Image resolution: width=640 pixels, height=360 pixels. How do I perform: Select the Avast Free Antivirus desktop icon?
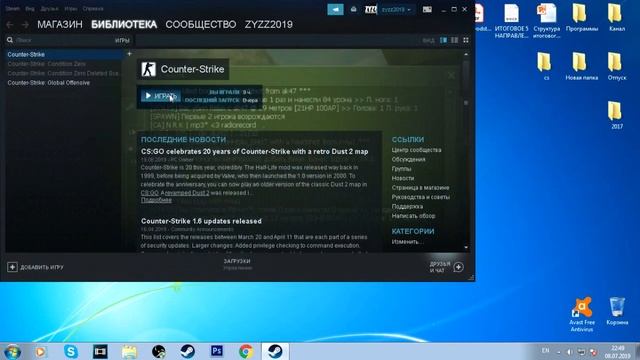pyautogui.click(x=582, y=314)
